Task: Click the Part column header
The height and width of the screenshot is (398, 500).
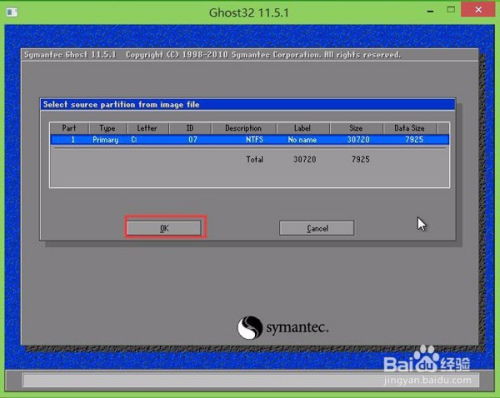Action: pos(69,128)
